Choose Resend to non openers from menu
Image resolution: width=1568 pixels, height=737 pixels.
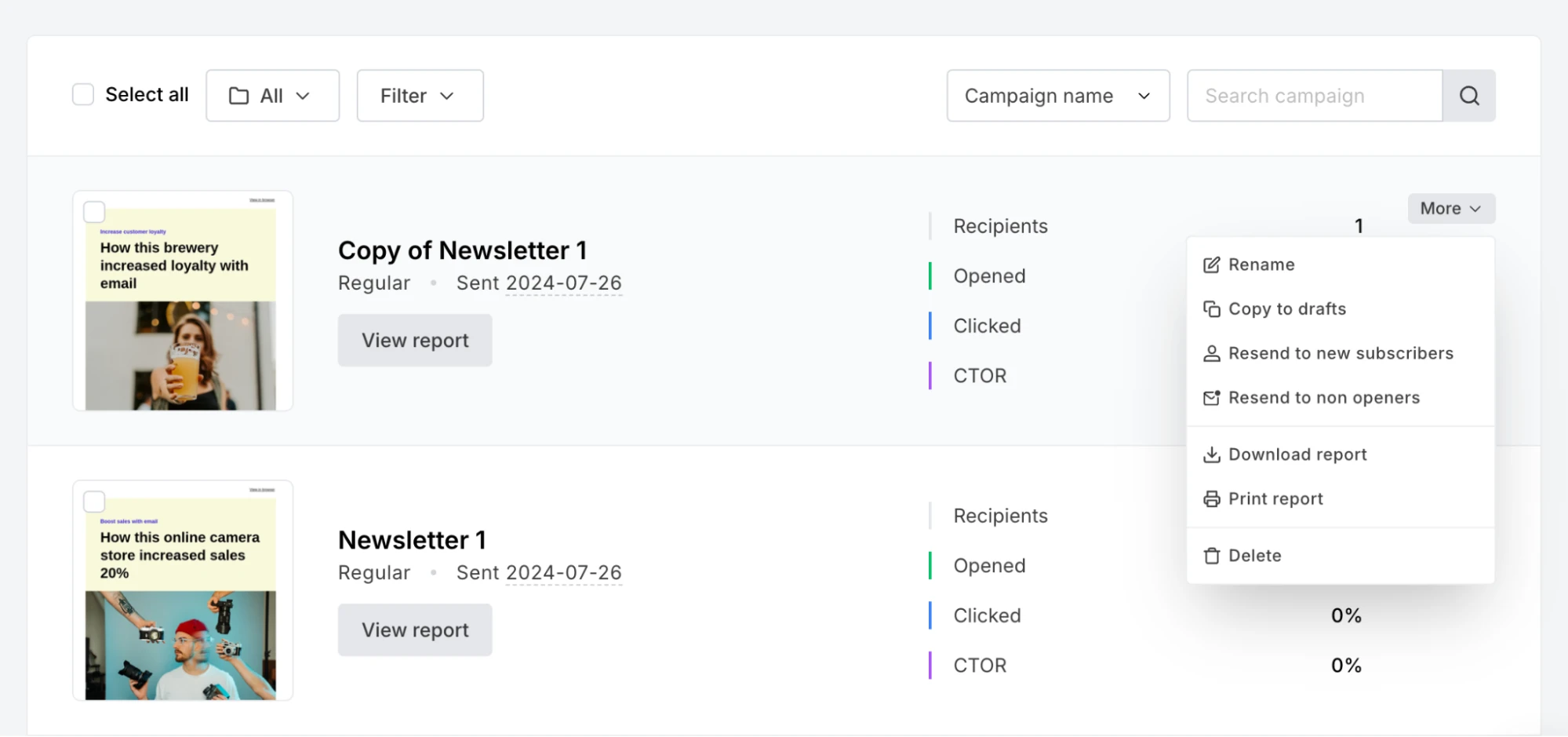click(1324, 398)
